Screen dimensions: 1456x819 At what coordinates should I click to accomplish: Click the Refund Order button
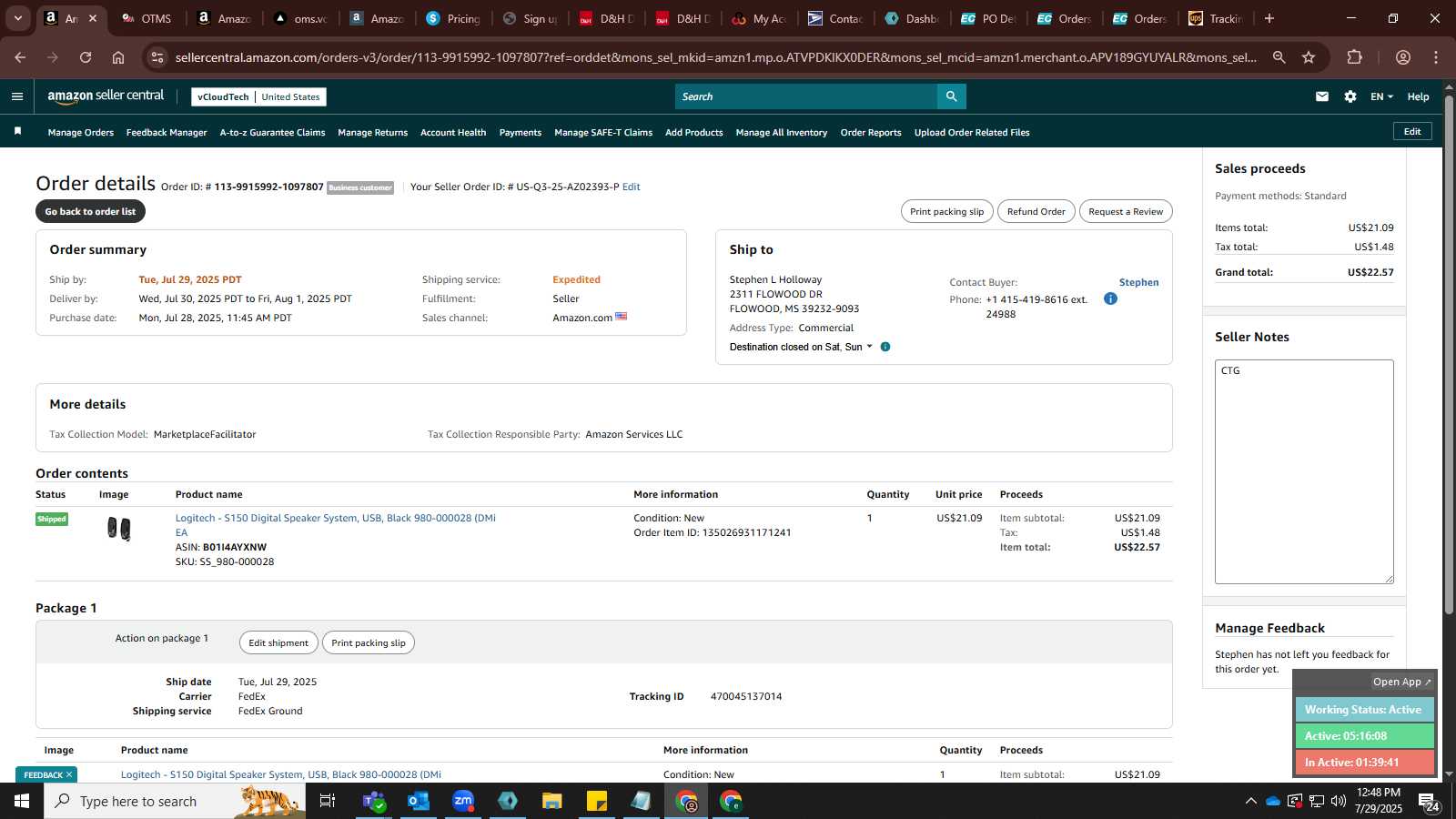coord(1036,211)
